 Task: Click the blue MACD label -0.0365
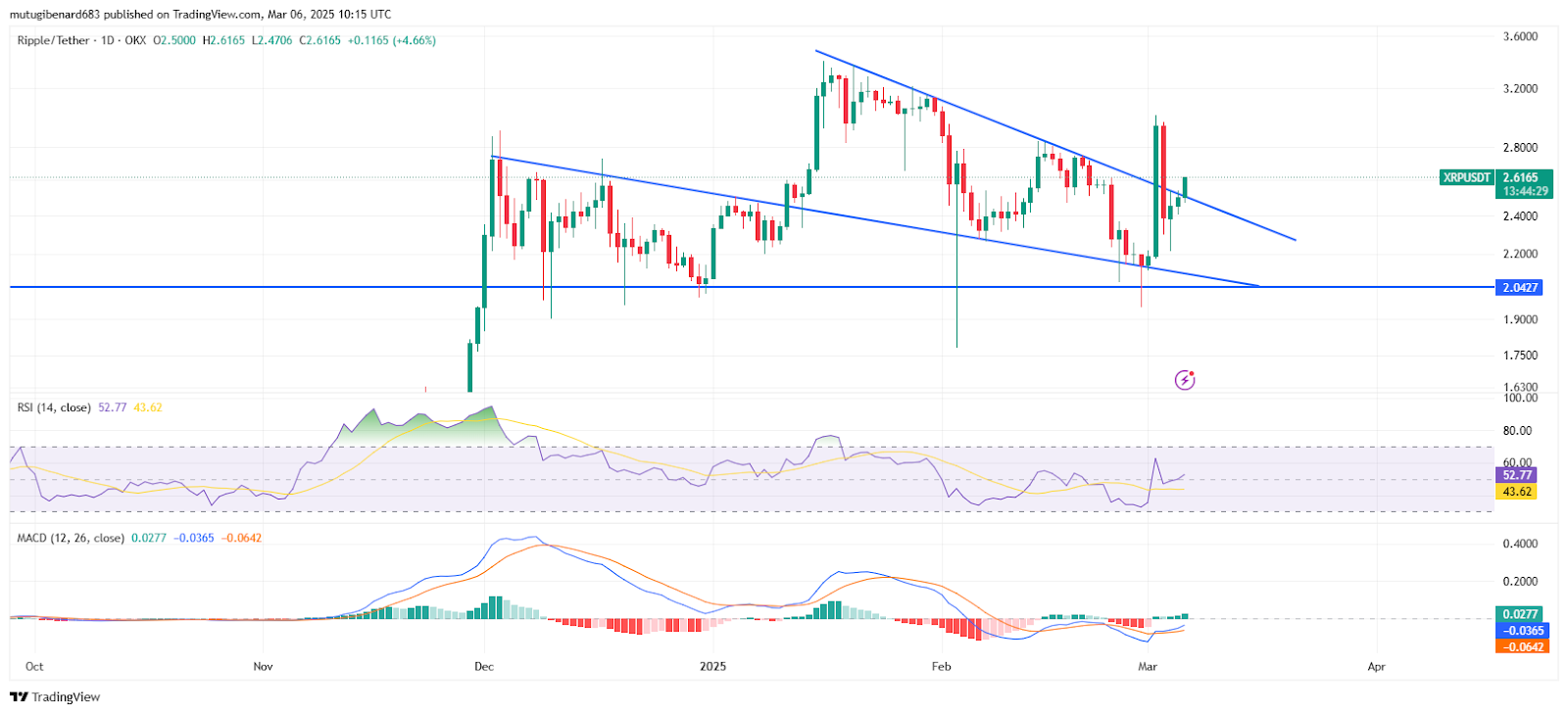click(x=1522, y=631)
